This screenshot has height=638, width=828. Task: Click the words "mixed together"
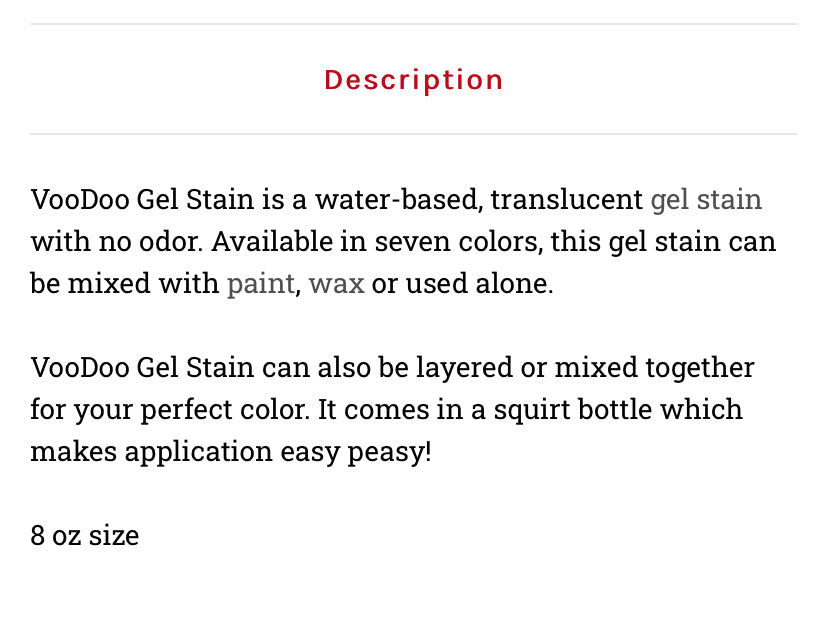tap(654, 368)
